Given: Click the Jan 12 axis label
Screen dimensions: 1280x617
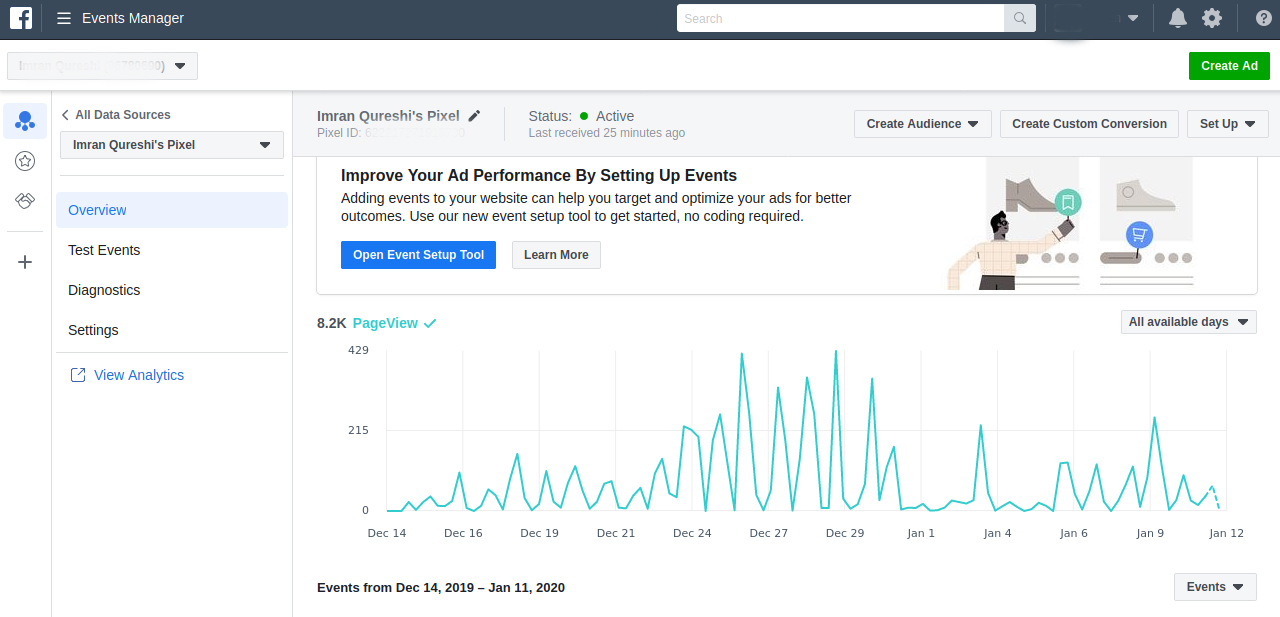Looking at the screenshot, I should point(1226,533).
